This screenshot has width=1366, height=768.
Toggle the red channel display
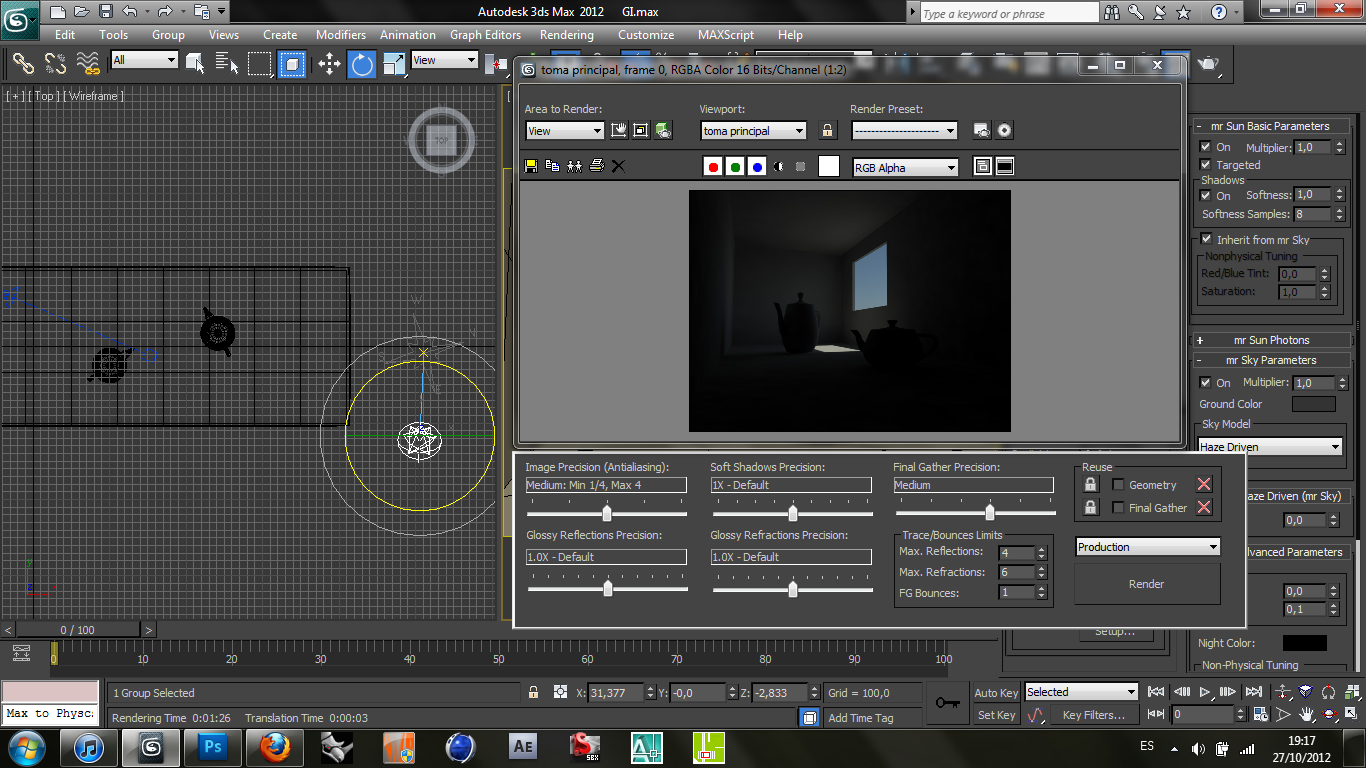713,166
